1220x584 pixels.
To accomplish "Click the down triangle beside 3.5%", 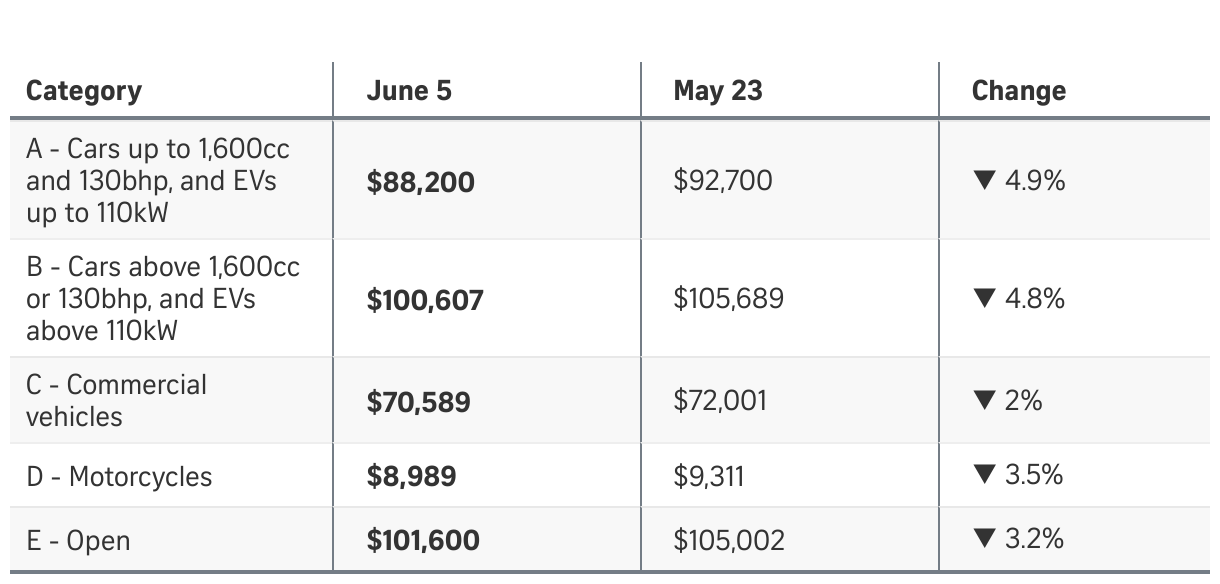I will (984, 475).
